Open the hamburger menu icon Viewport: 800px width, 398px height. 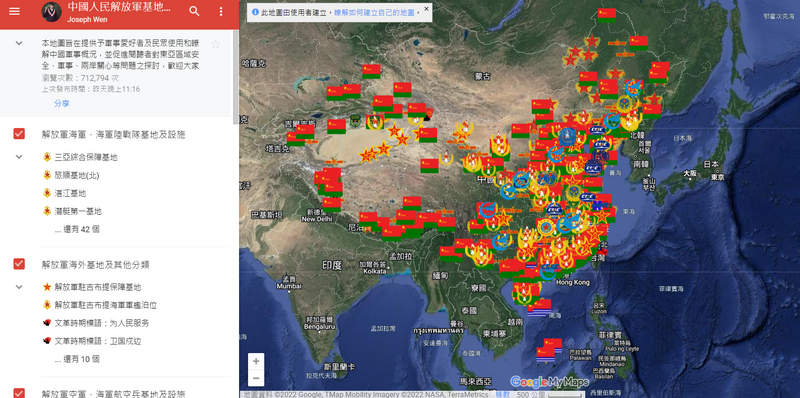(14, 11)
